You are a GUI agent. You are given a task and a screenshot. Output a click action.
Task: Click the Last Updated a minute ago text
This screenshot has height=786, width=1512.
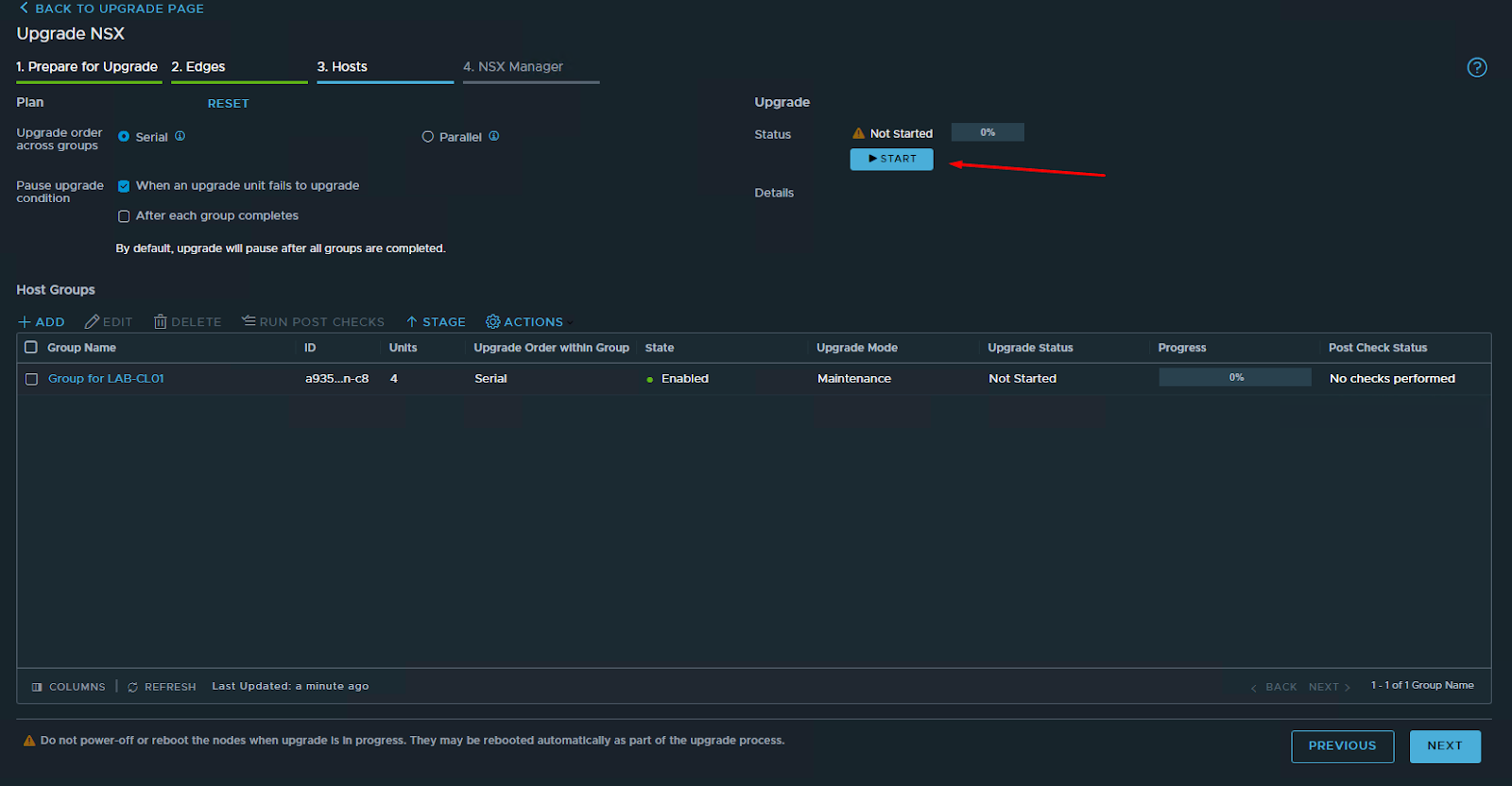[x=290, y=687]
